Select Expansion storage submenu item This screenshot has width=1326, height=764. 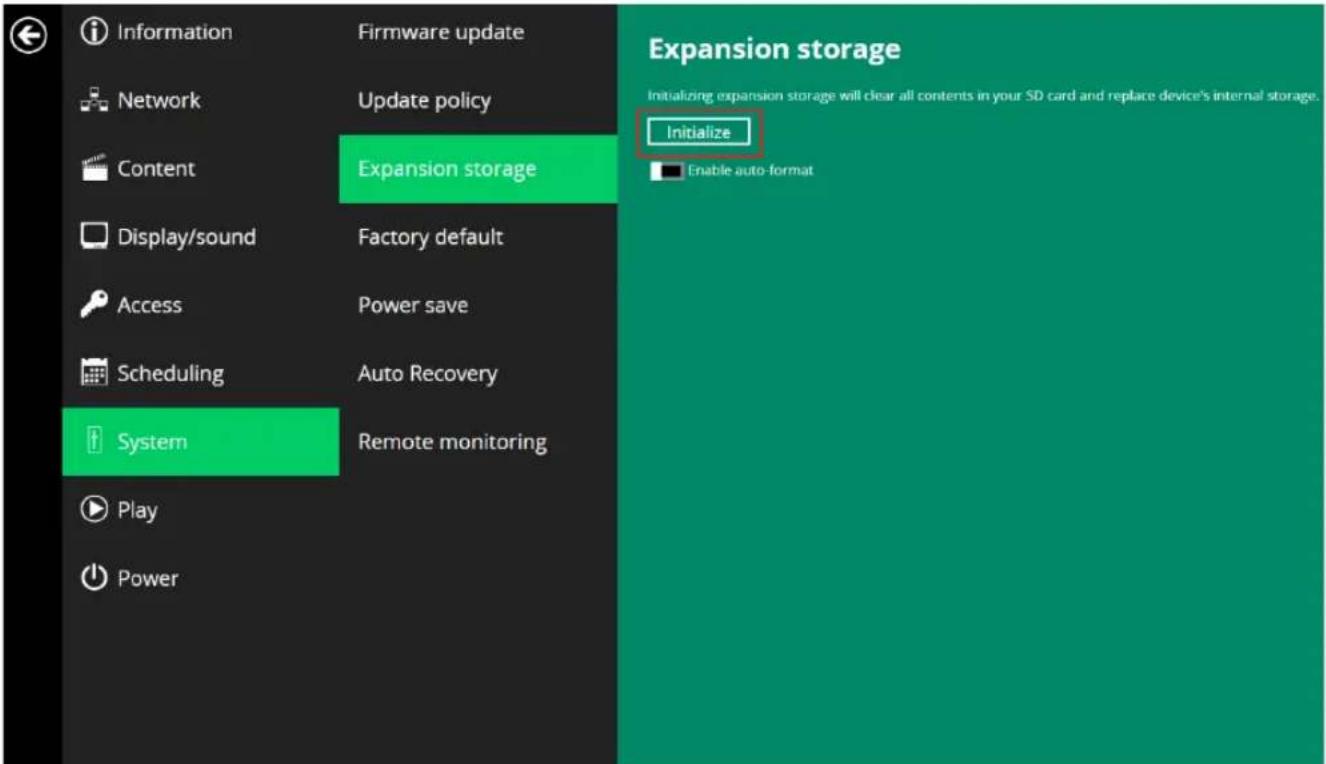click(478, 169)
